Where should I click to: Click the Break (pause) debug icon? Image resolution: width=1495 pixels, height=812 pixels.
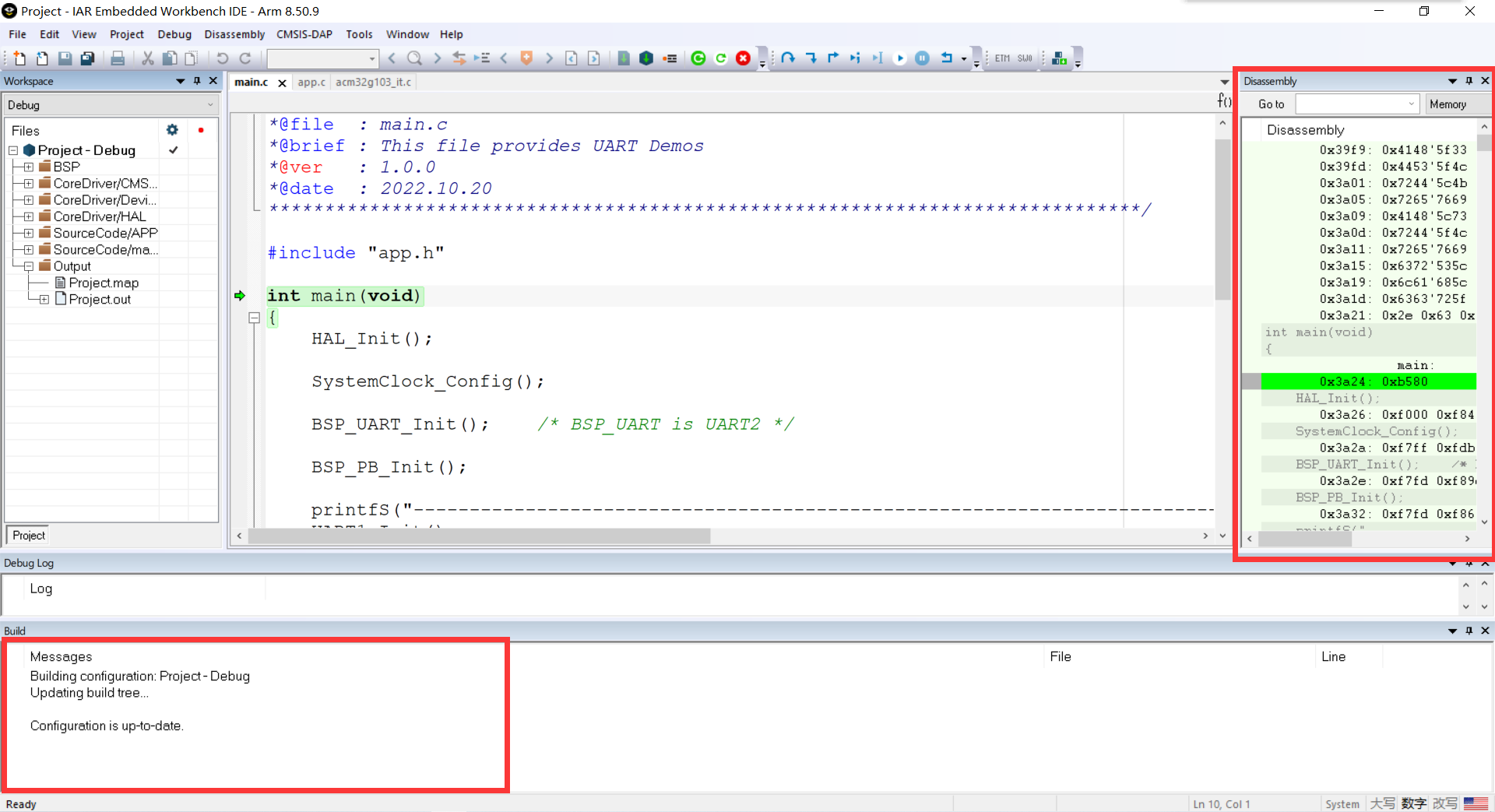[x=922, y=58]
